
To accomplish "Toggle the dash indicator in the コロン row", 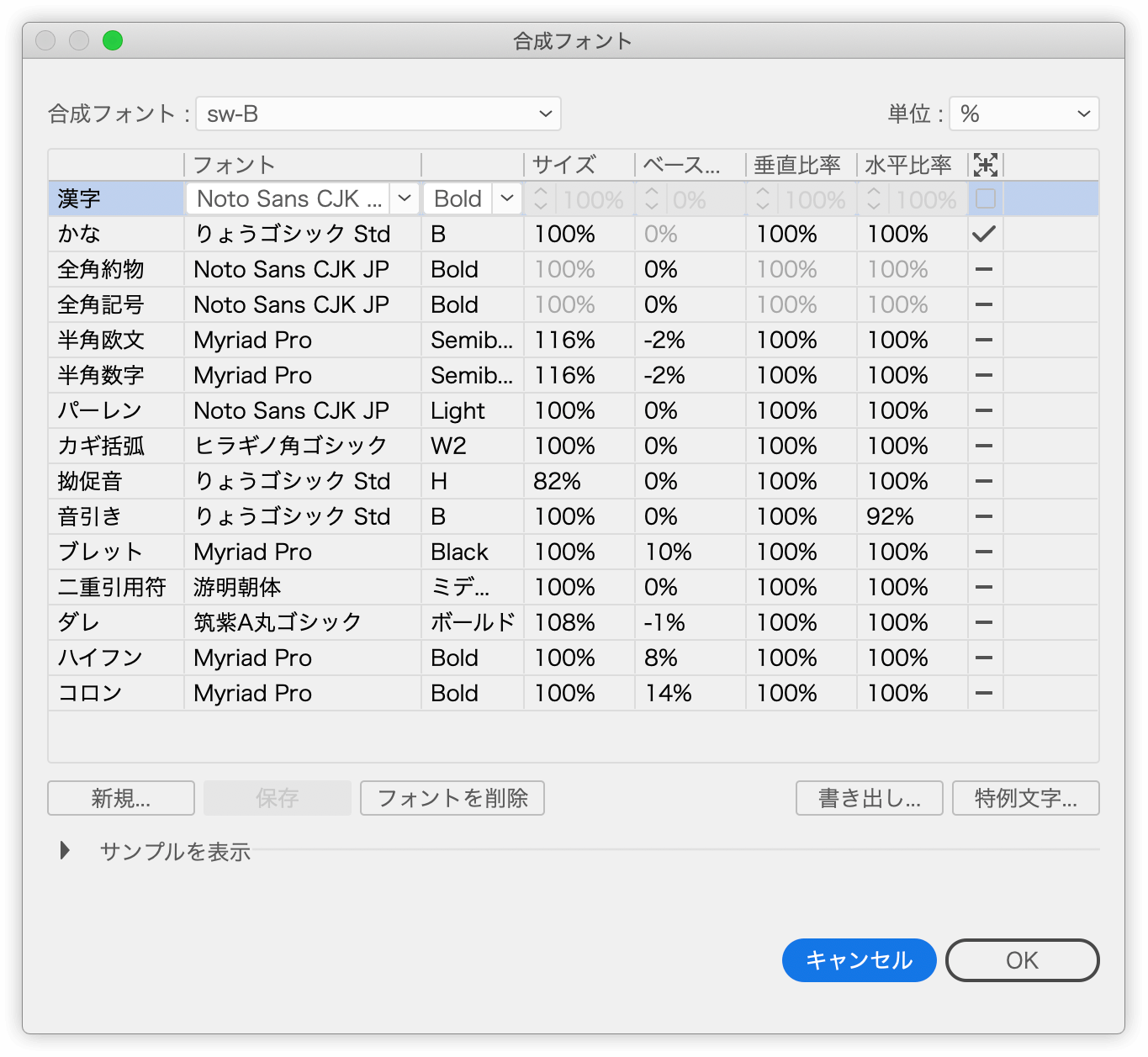I will (984, 693).
